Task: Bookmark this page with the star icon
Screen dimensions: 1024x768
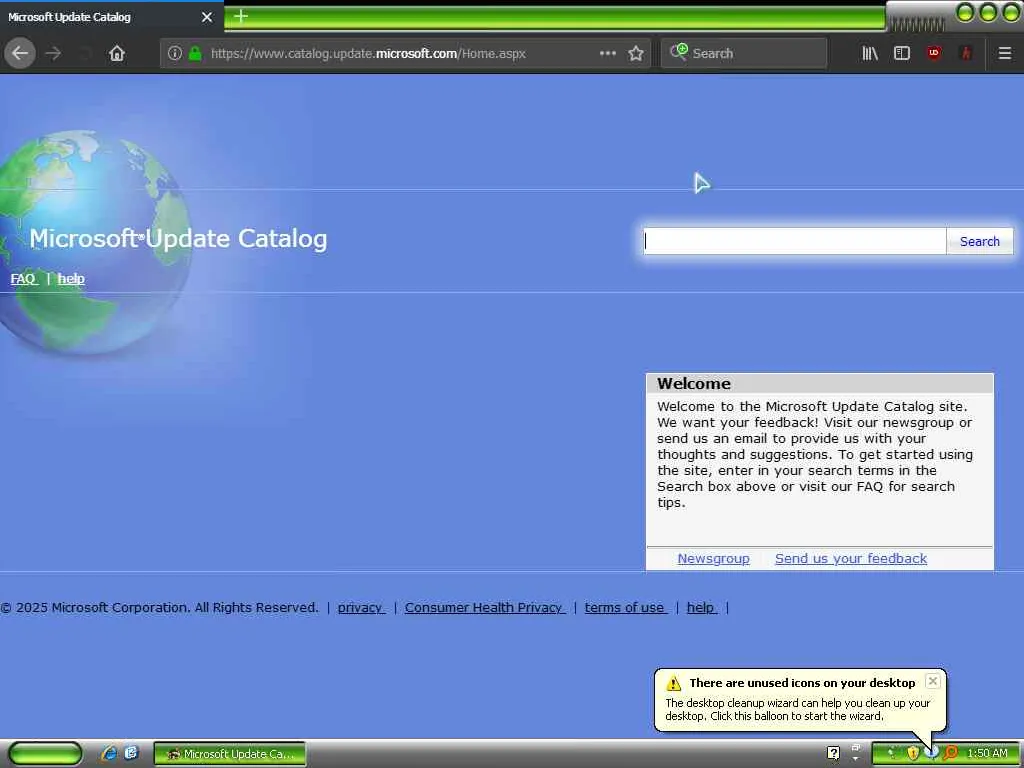Action: (635, 54)
